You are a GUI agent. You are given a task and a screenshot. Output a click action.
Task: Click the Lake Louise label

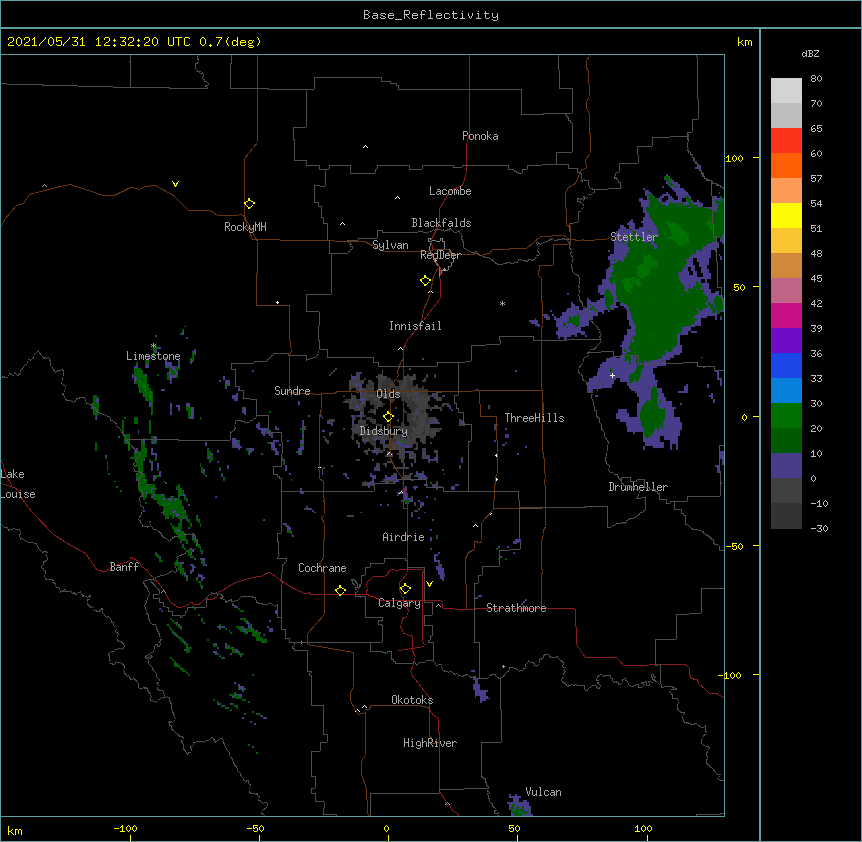(x=18, y=484)
